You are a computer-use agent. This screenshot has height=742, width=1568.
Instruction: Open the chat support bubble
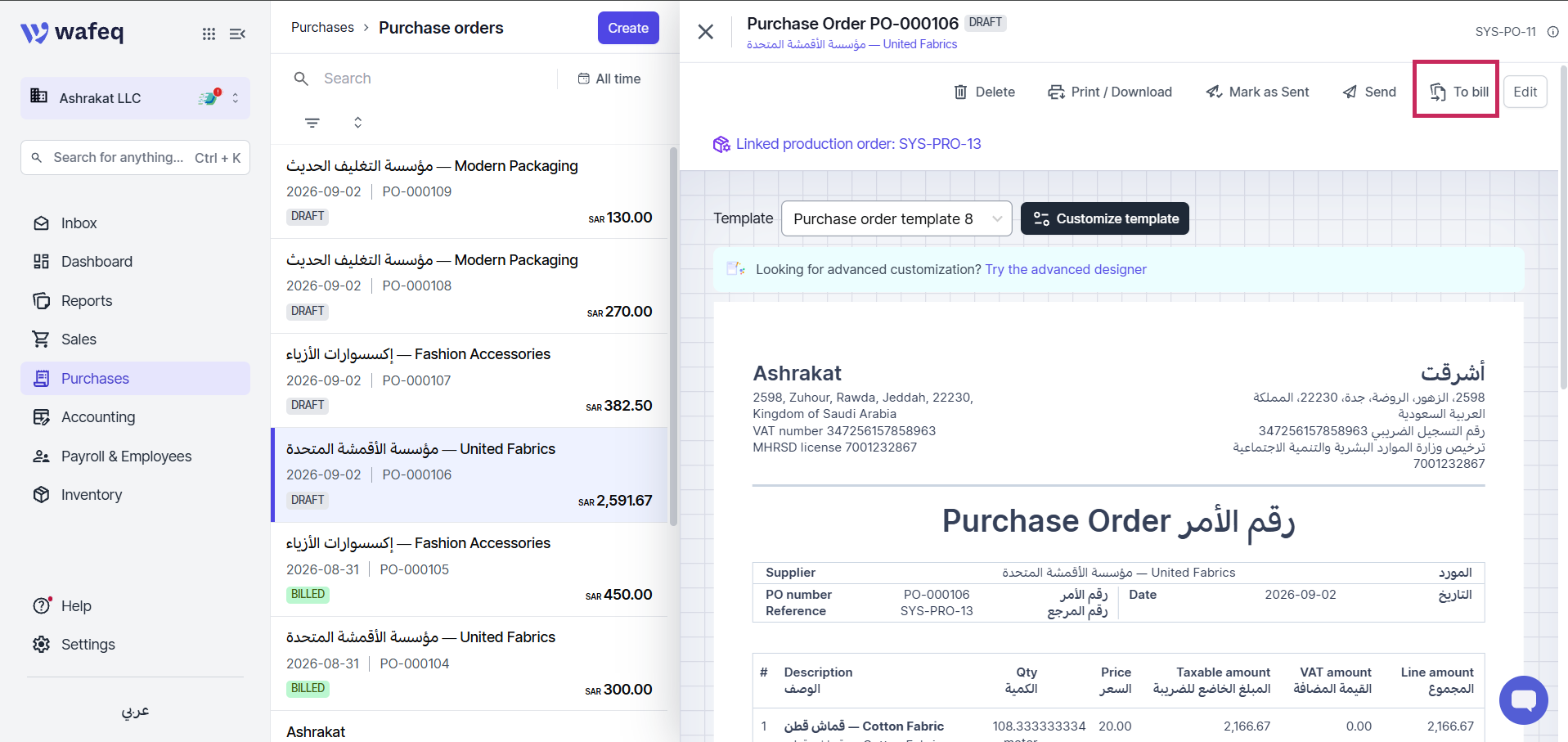(1523, 699)
